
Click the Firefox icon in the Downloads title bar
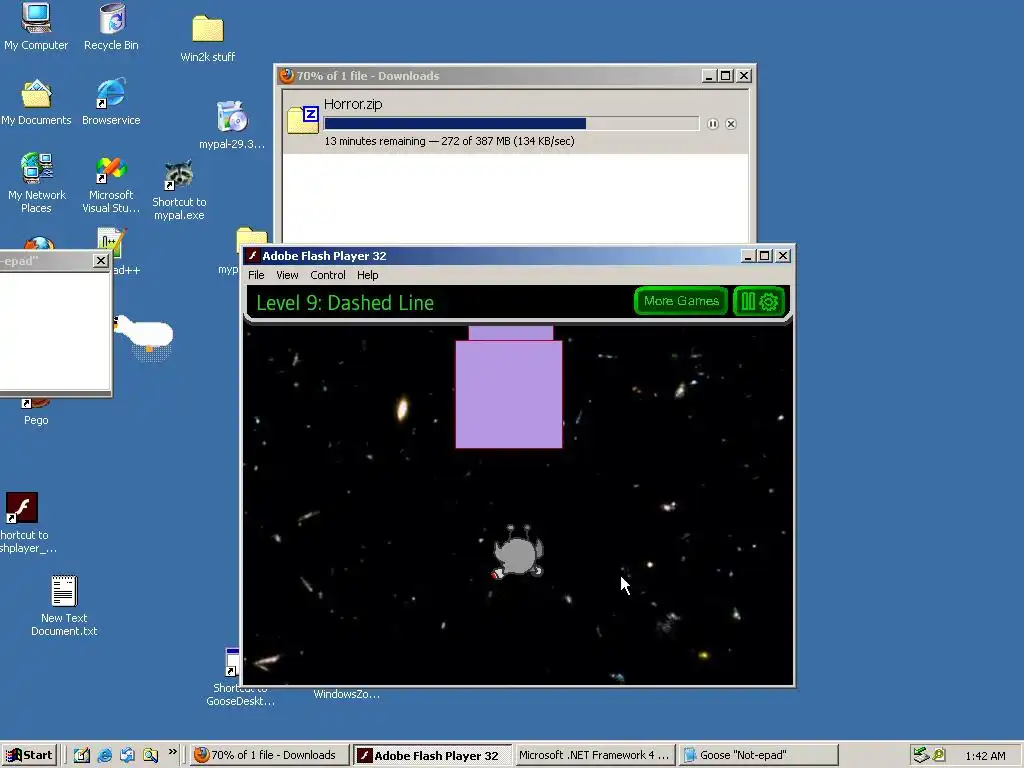click(x=286, y=76)
